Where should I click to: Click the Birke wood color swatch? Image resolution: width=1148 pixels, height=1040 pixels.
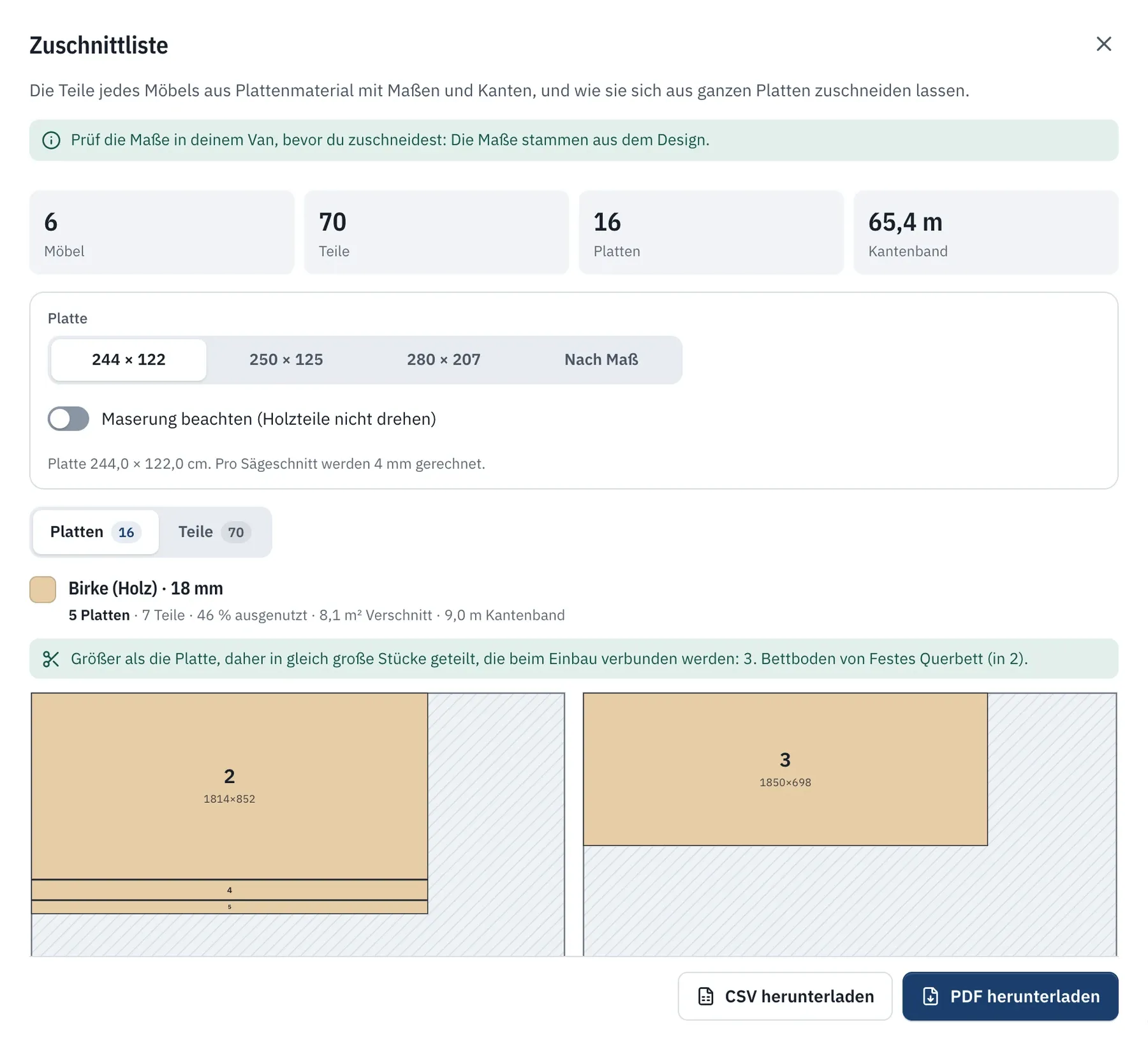click(x=43, y=589)
